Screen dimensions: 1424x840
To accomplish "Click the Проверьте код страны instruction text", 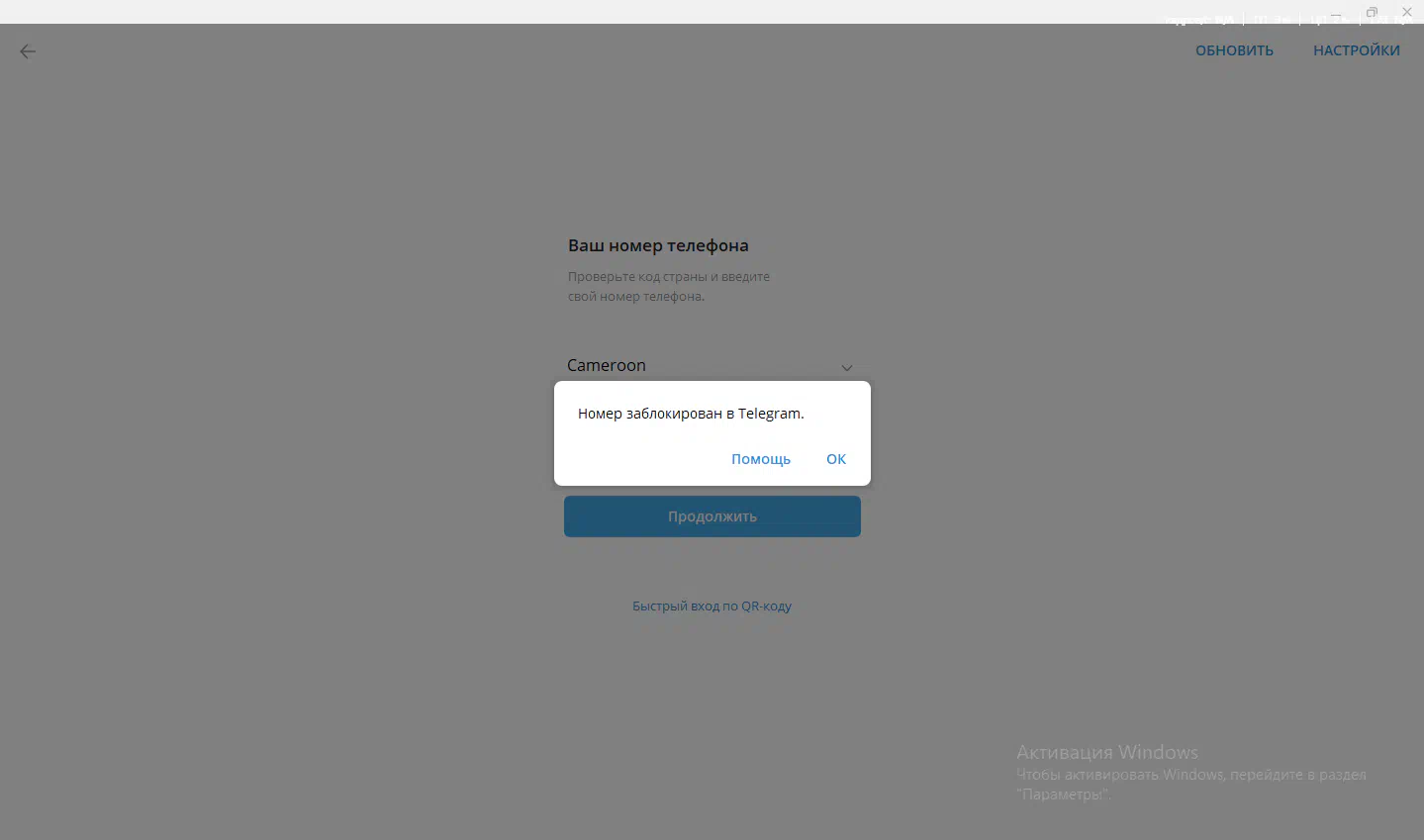I will tap(669, 286).
